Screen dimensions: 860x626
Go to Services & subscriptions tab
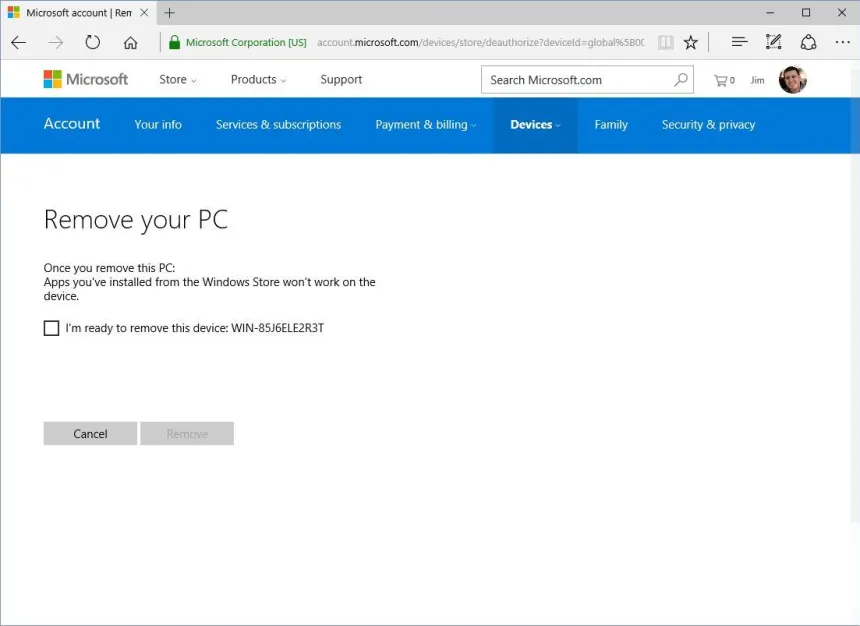(x=278, y=125)
